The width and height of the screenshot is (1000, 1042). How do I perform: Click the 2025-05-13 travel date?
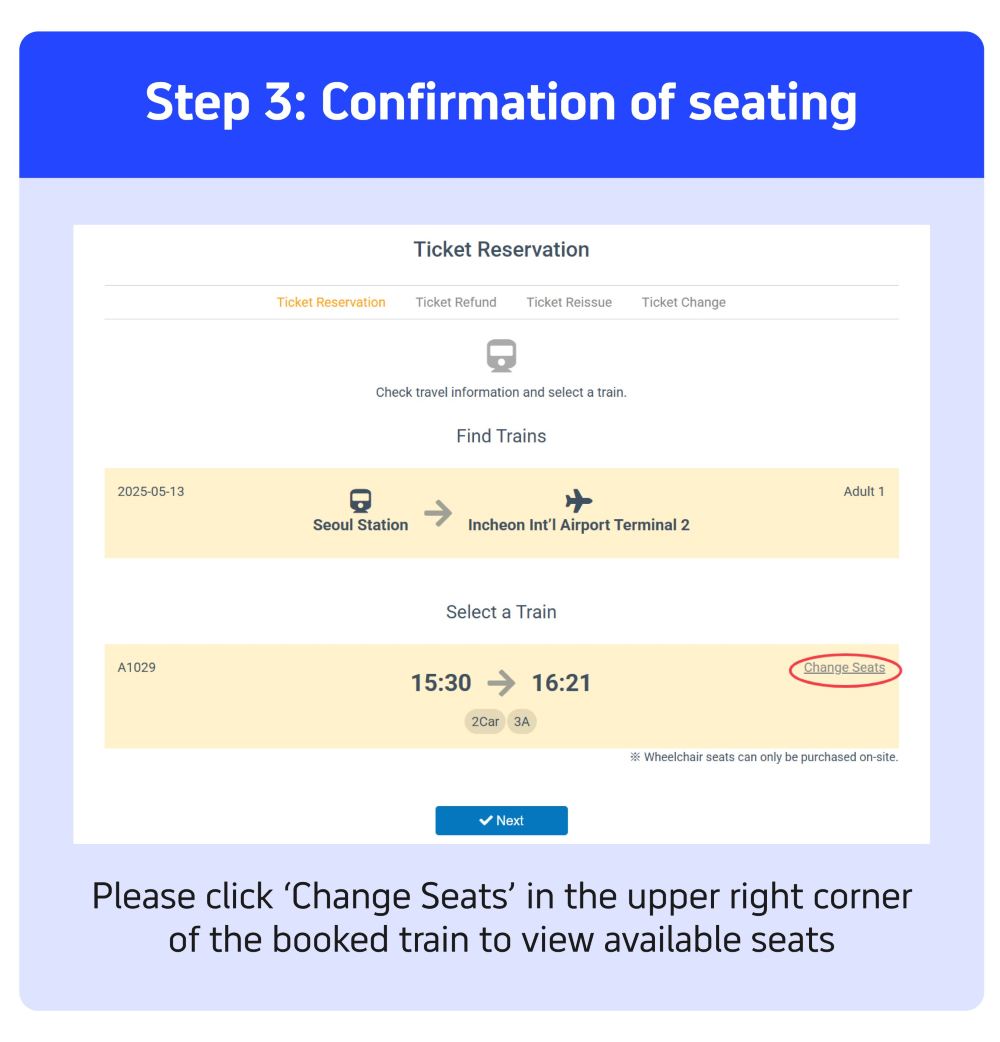pos(150,490)
